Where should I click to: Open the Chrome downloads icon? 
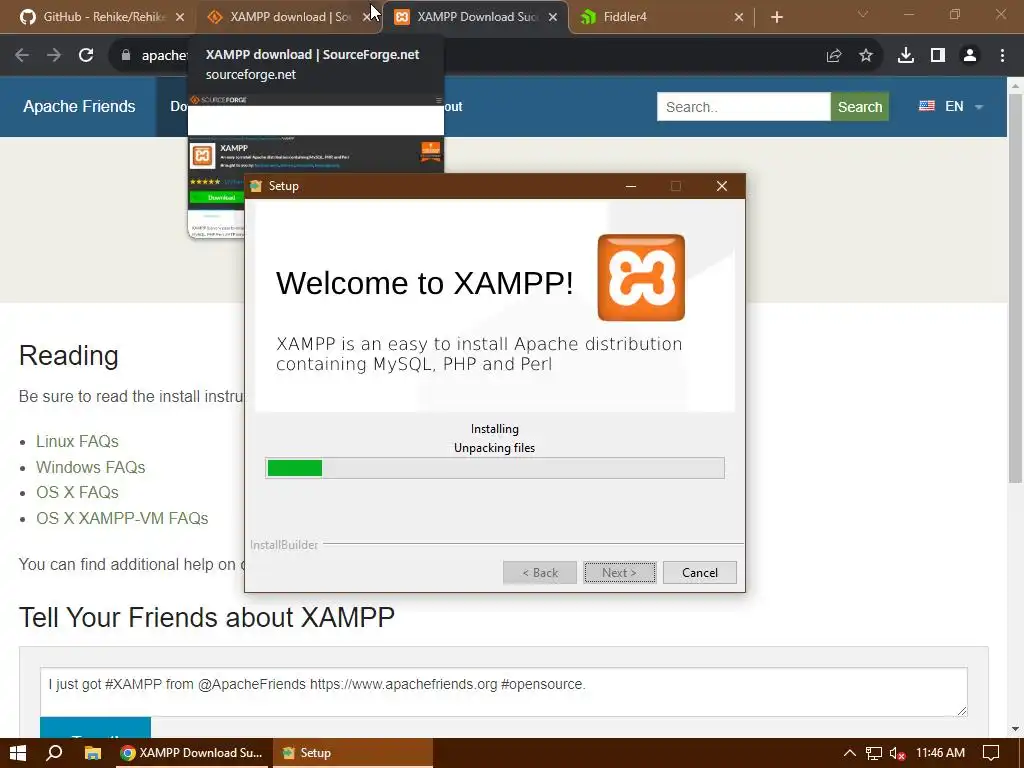[905, 56]
